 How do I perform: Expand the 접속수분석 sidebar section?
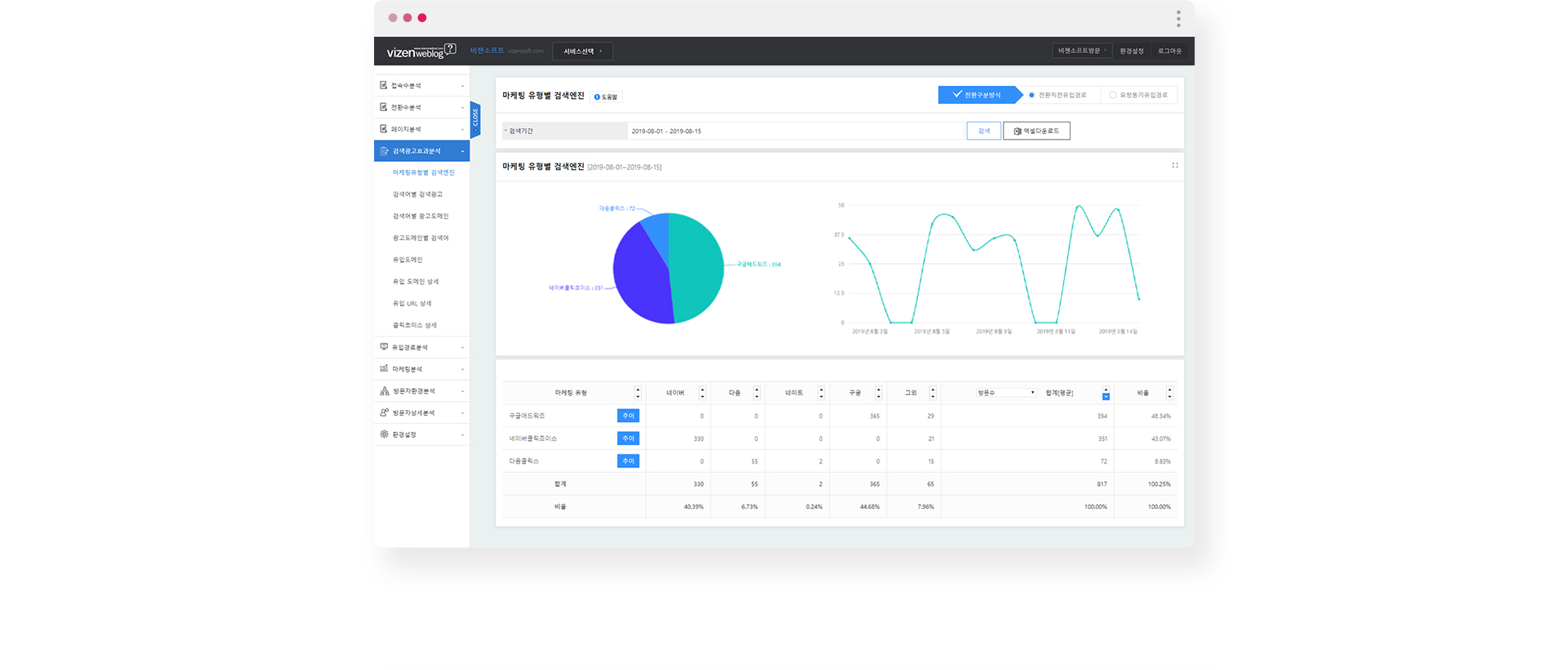pos(421,86)
